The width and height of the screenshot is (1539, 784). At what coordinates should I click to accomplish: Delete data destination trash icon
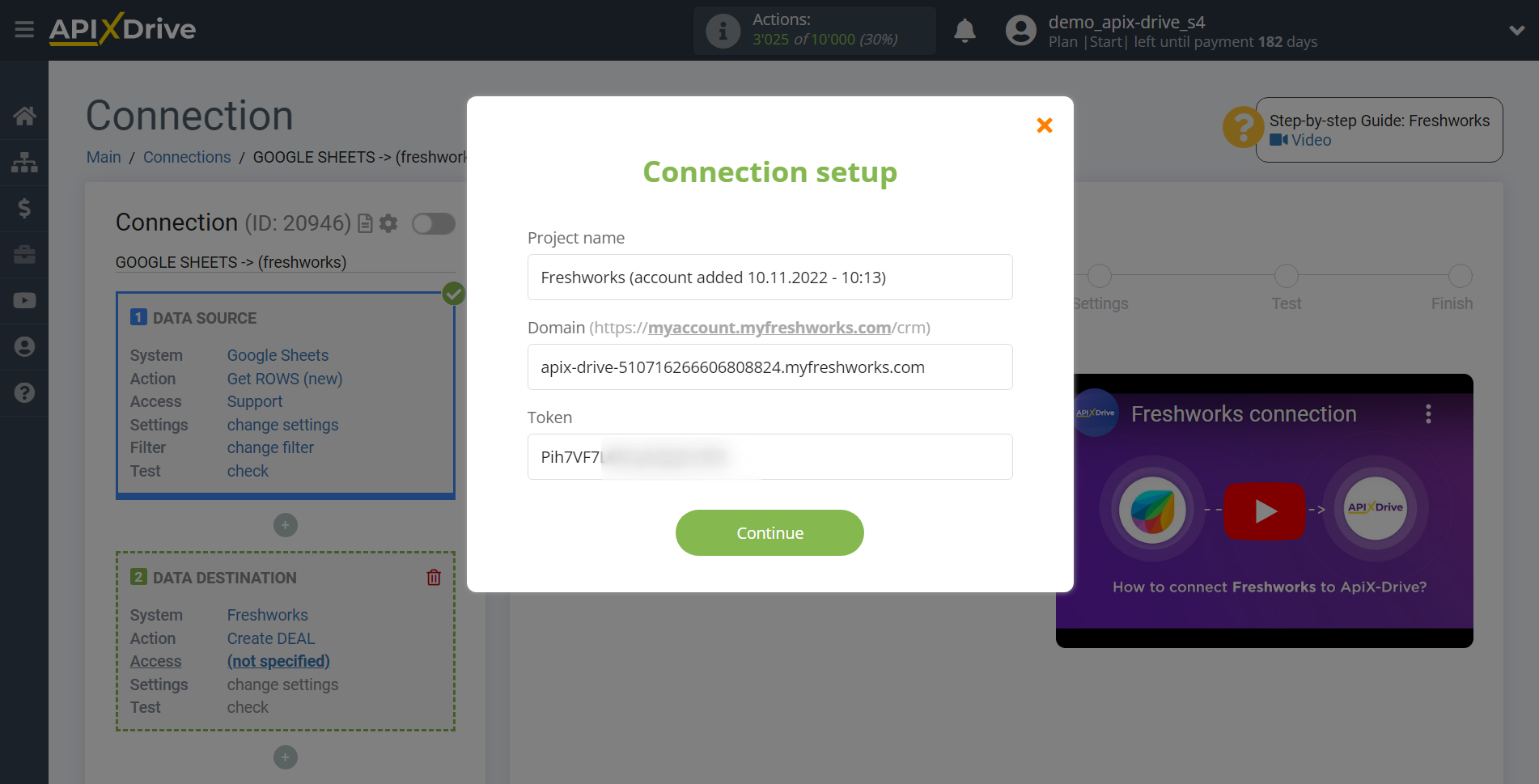pyautogui.click(x=434, y=577)
